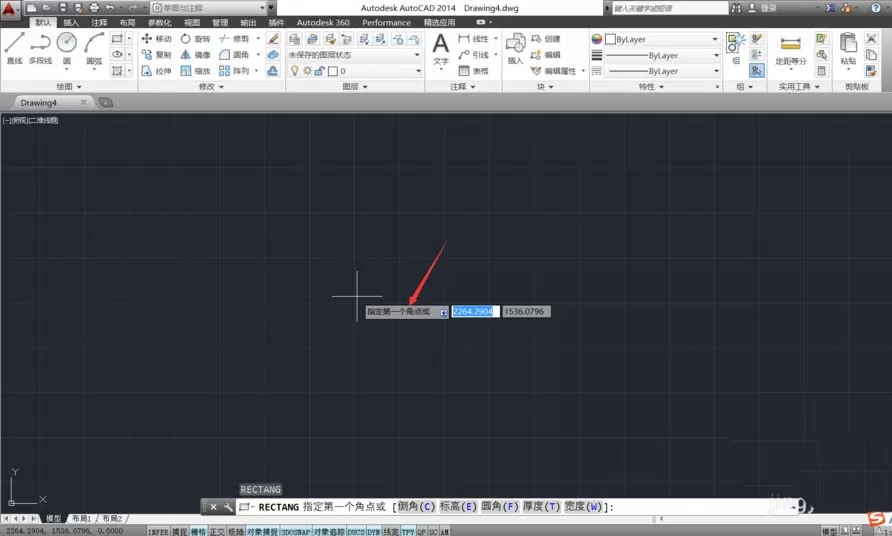
Task: Click the Copy (复制) tool
Action: (x=156, y=55)
